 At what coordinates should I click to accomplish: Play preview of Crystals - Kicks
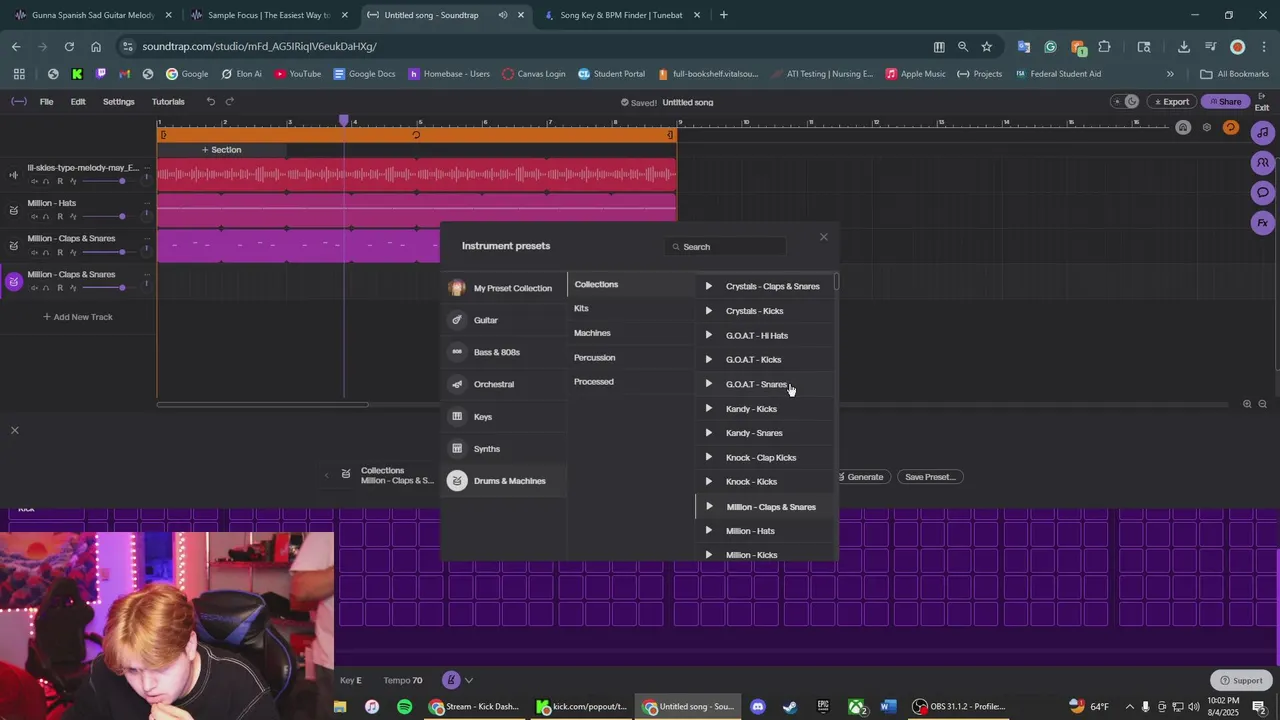(709, 311)
